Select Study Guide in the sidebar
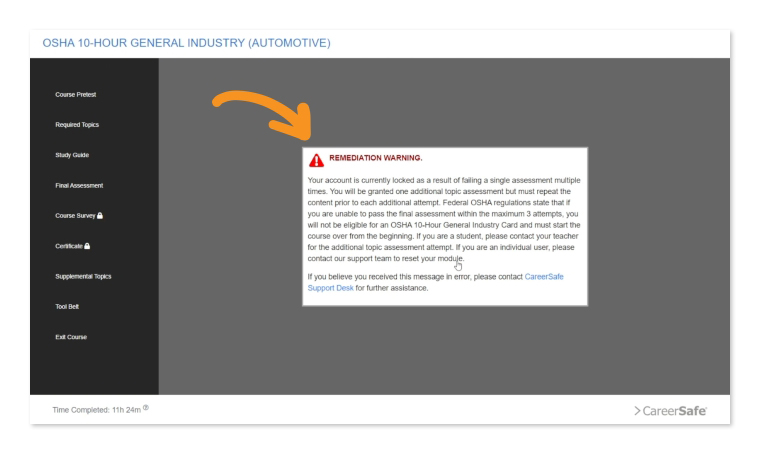Image resolution: width=760 pixels, height=454 pixels. pyautogui.click(x=72, y=155)
